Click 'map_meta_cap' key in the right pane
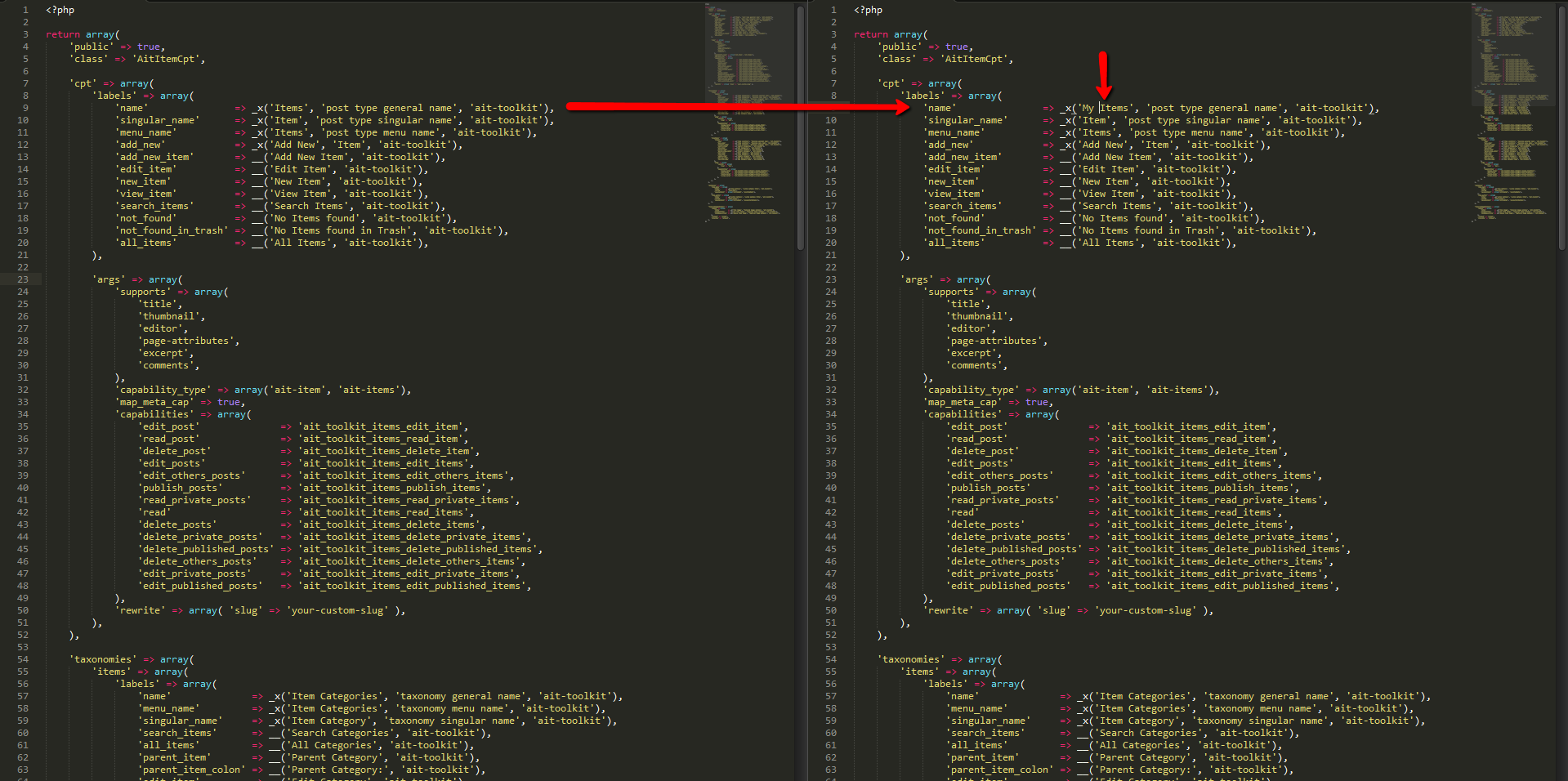 click(x=962, y=402)
